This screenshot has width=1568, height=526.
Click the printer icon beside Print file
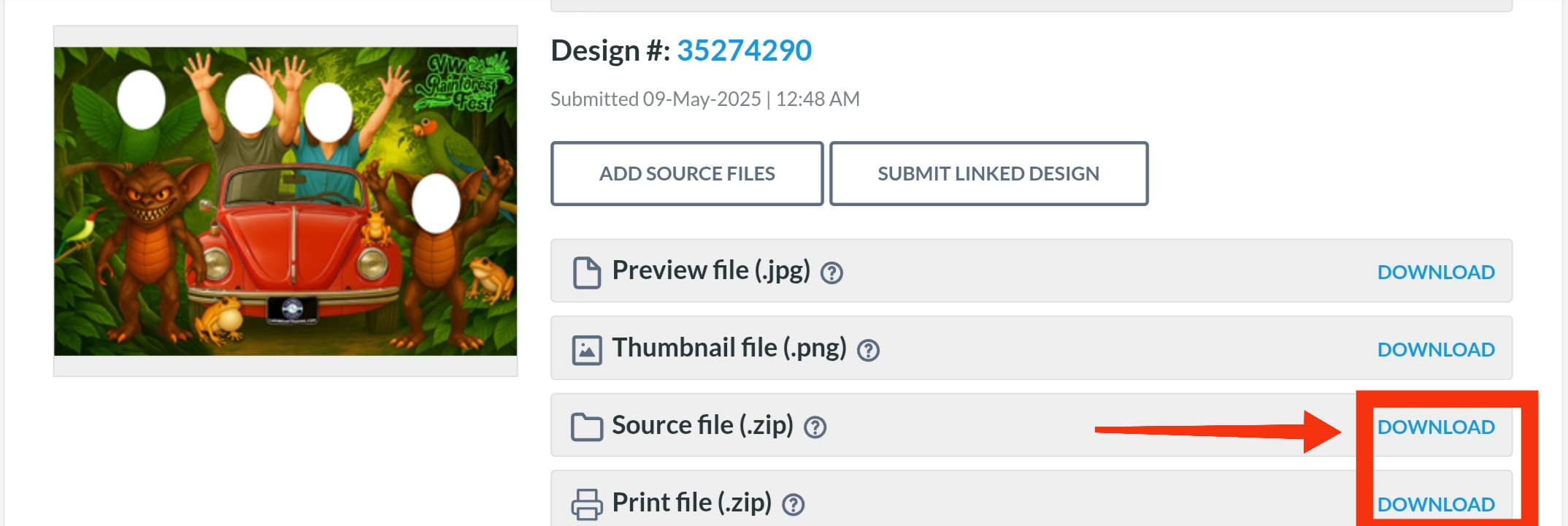pyautogui.click(x=586, y=504)
